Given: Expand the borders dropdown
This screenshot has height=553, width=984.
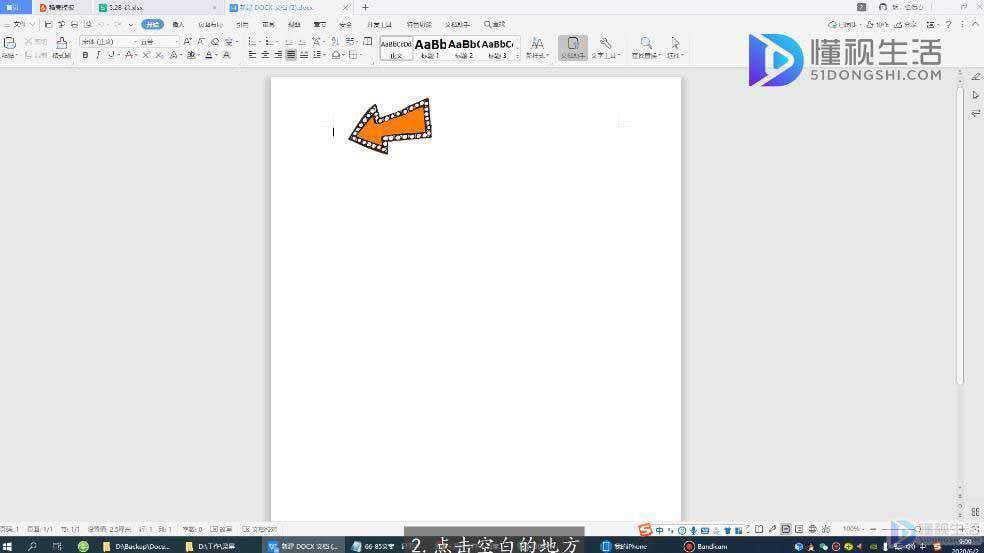Looking at the screenshot, I should click(361, 55).
